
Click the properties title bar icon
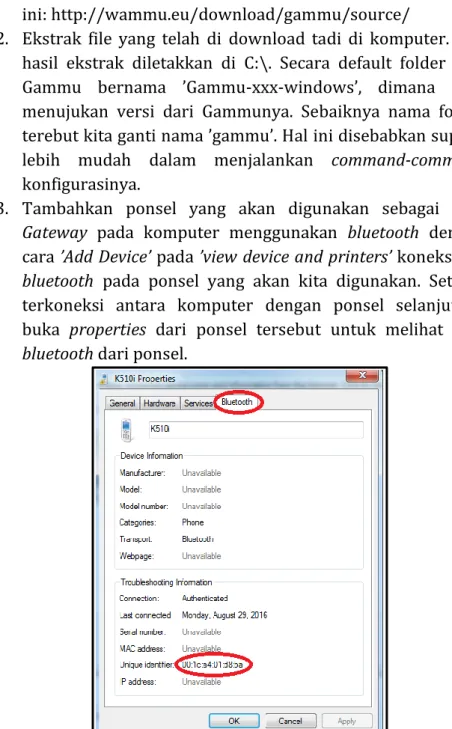104,379
